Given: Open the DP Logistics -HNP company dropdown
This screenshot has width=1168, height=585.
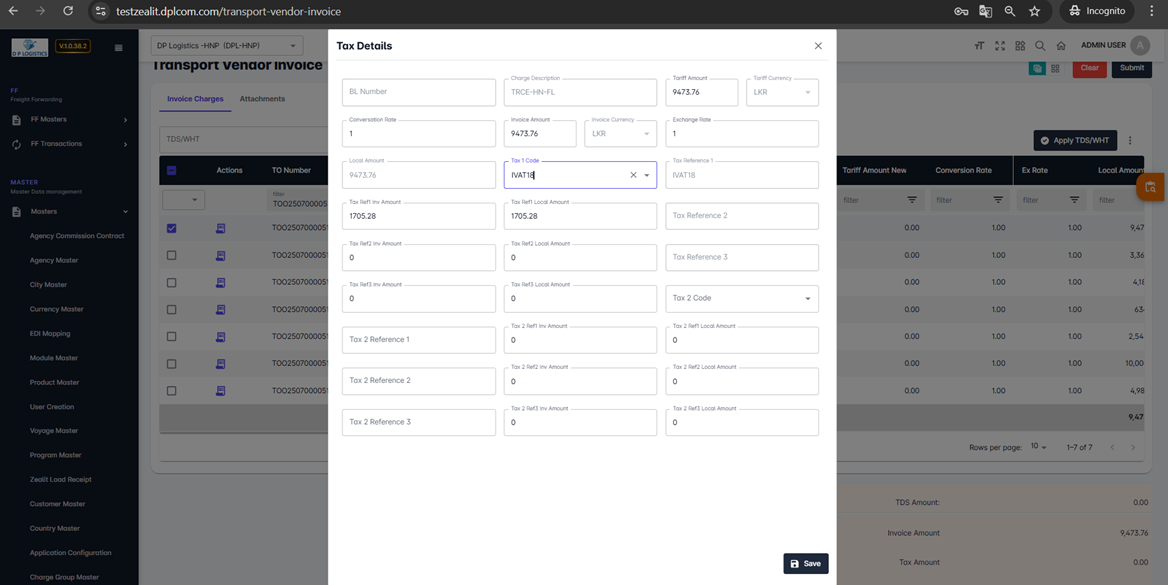Looking at the screenshot, I should 226,45.
